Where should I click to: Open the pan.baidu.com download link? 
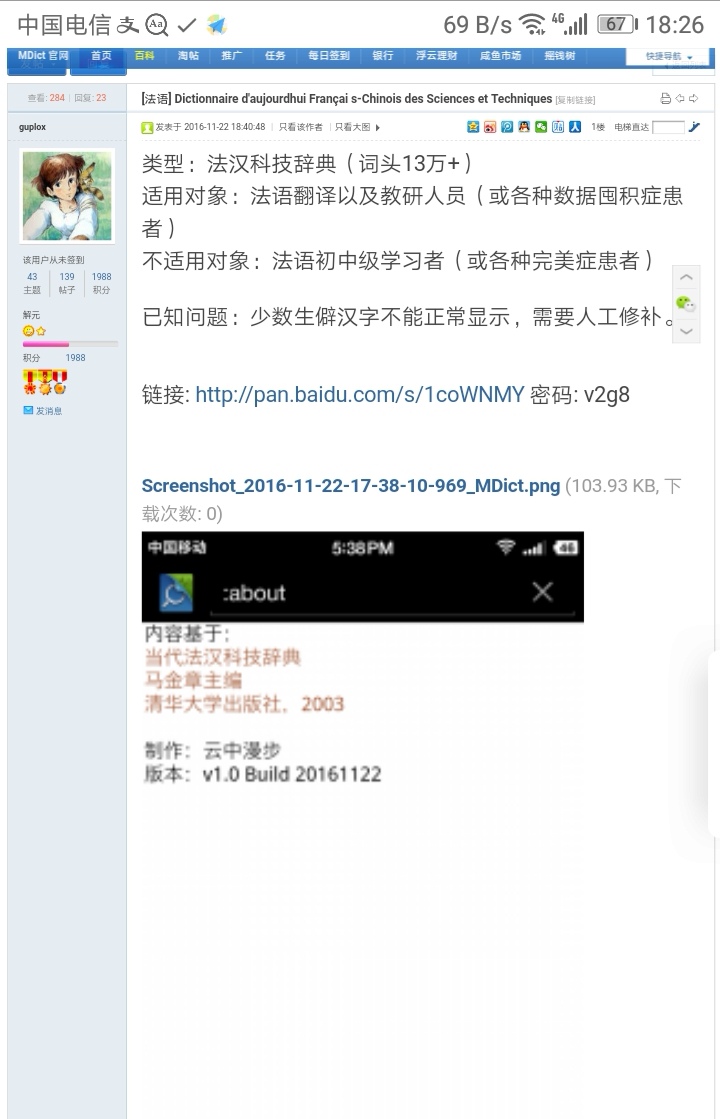pyautogui.click(x=360, y=395)
